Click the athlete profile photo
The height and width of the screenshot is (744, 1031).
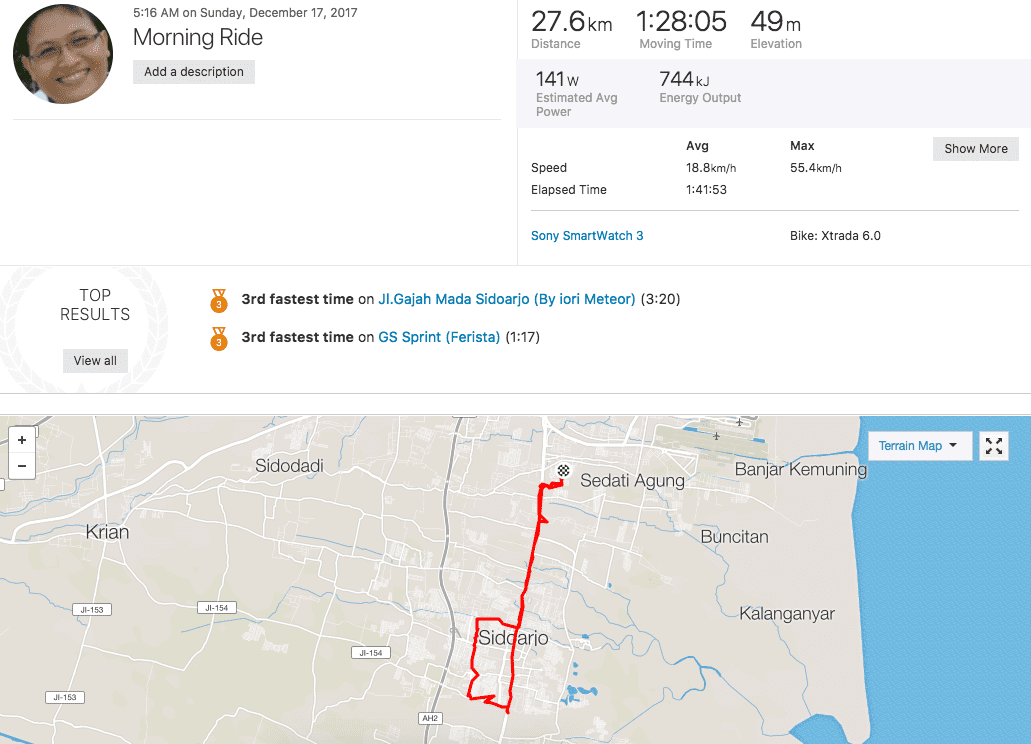tap(63, 54)
